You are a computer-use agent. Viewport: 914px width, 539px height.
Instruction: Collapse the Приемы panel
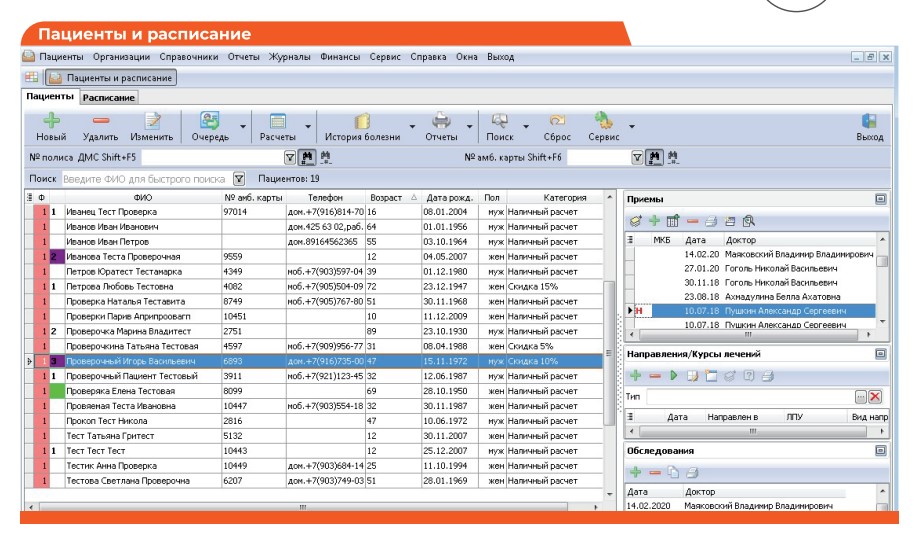880,199
